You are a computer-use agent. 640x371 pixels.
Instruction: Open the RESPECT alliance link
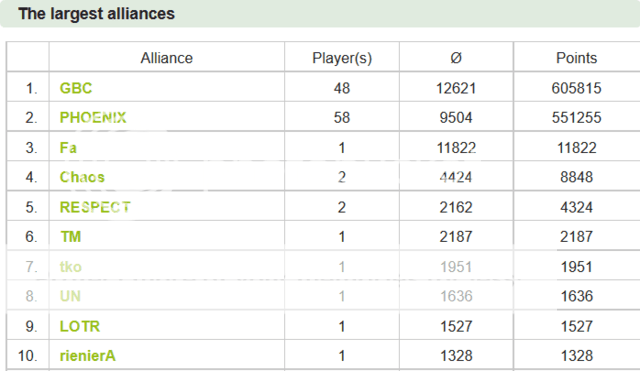point(95,207)
